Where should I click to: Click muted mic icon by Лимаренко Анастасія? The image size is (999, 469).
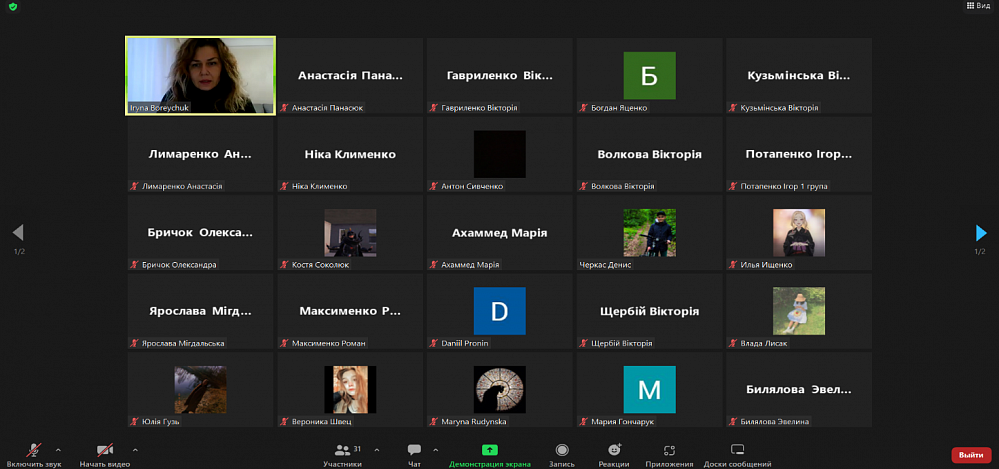pos(134,186)
